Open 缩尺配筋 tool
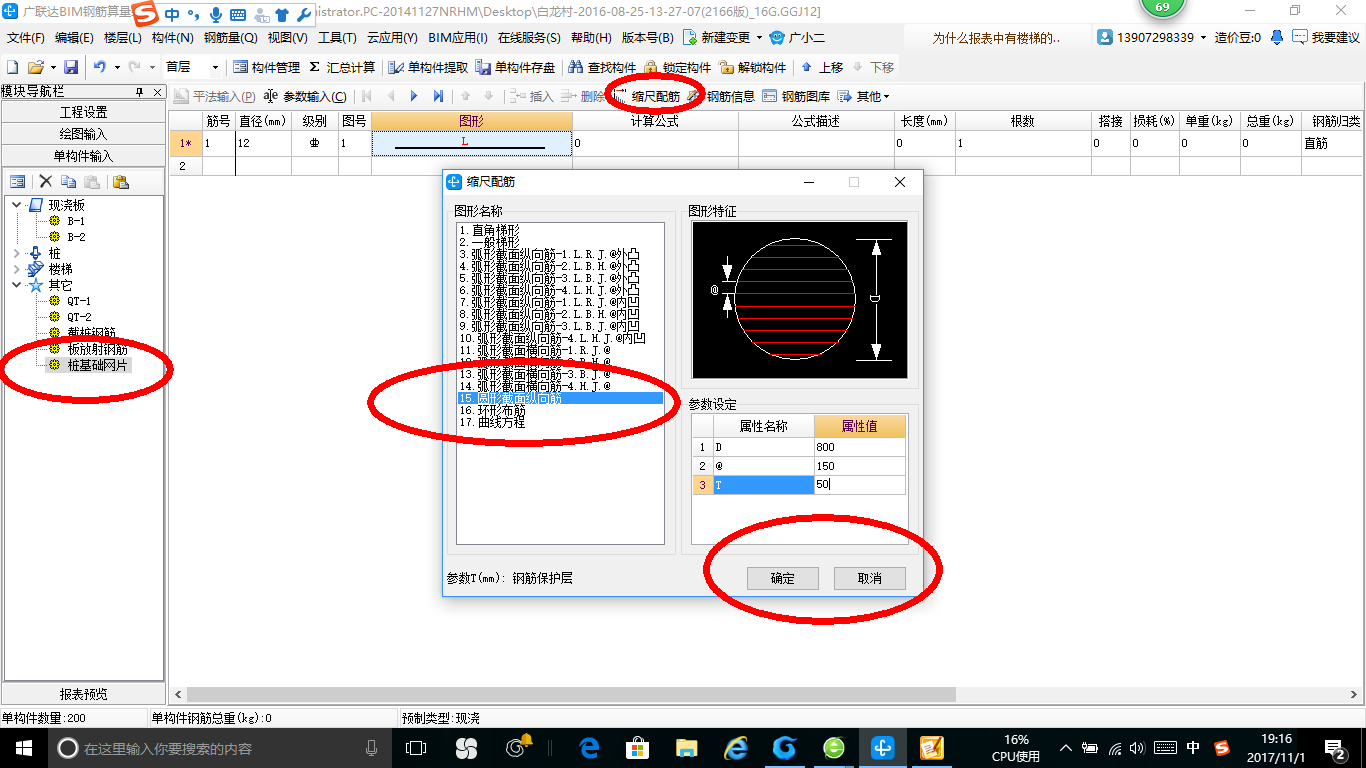This screenshot has height=768, width=1366. click(x=646, y=96)
